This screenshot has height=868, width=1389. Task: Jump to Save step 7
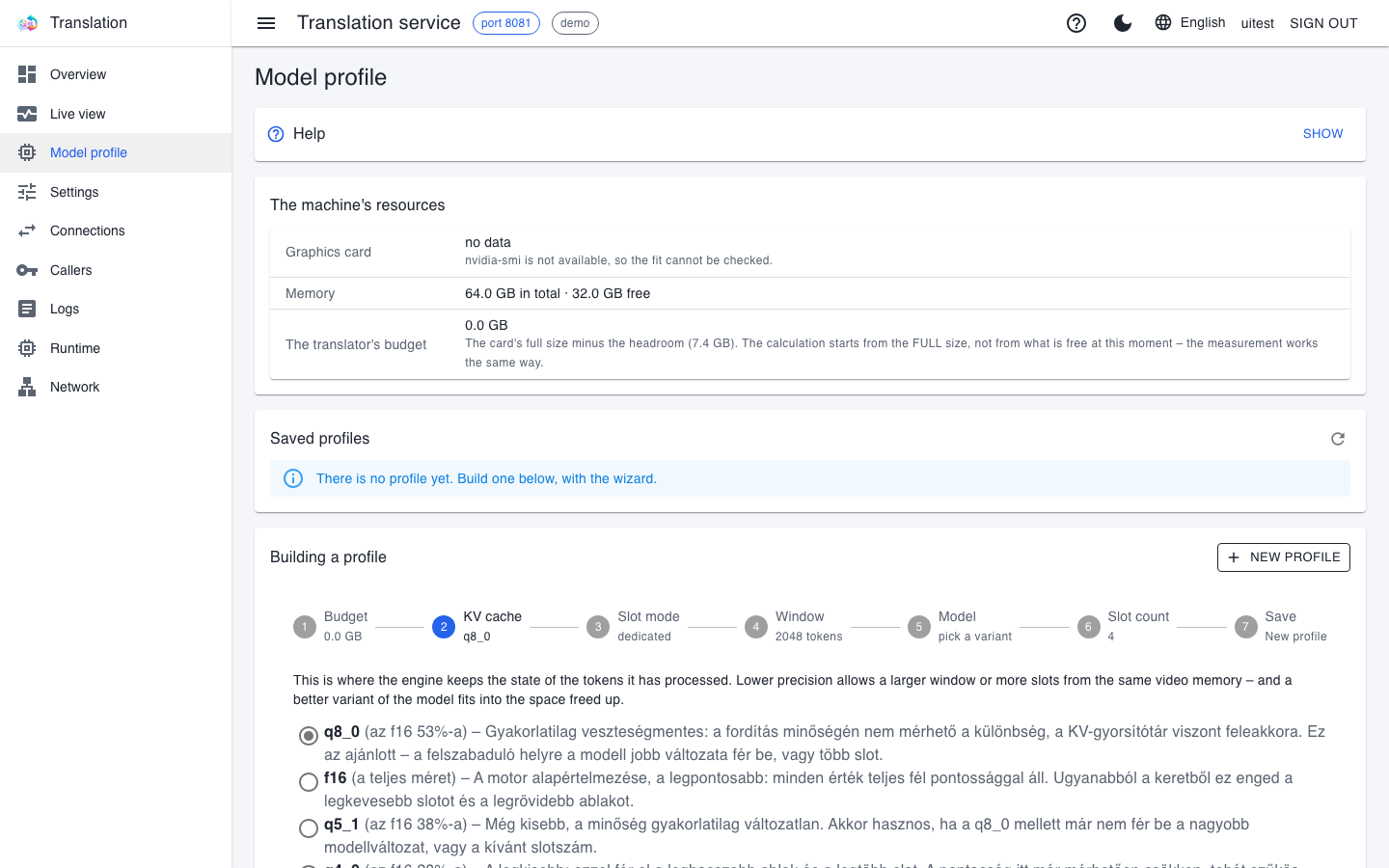point(1281,626)
